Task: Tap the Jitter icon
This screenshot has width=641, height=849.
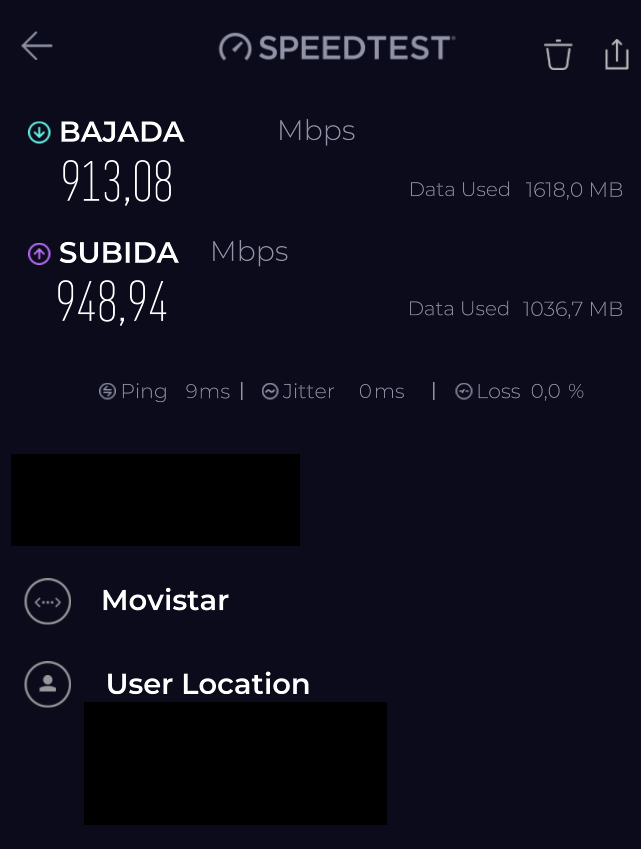Action: tap(270, 392)
